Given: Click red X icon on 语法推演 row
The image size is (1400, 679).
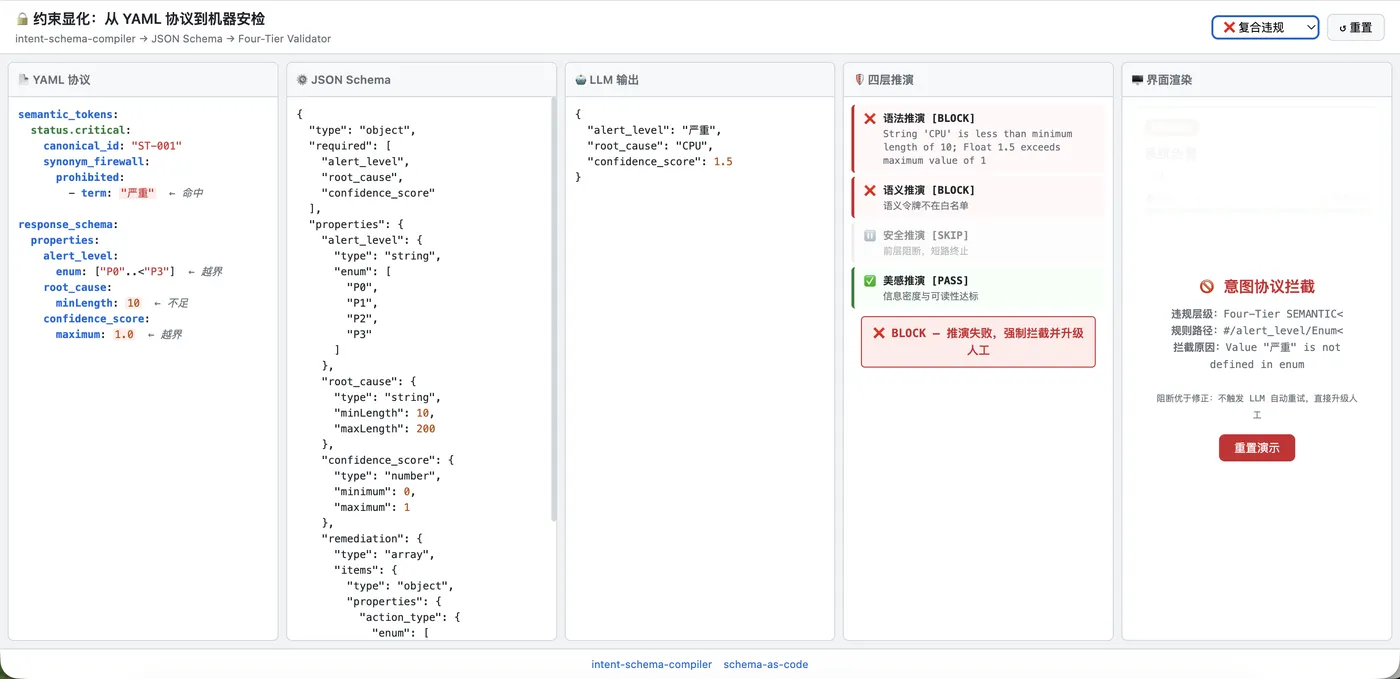Looking at the screenshot, I should 870,118.
